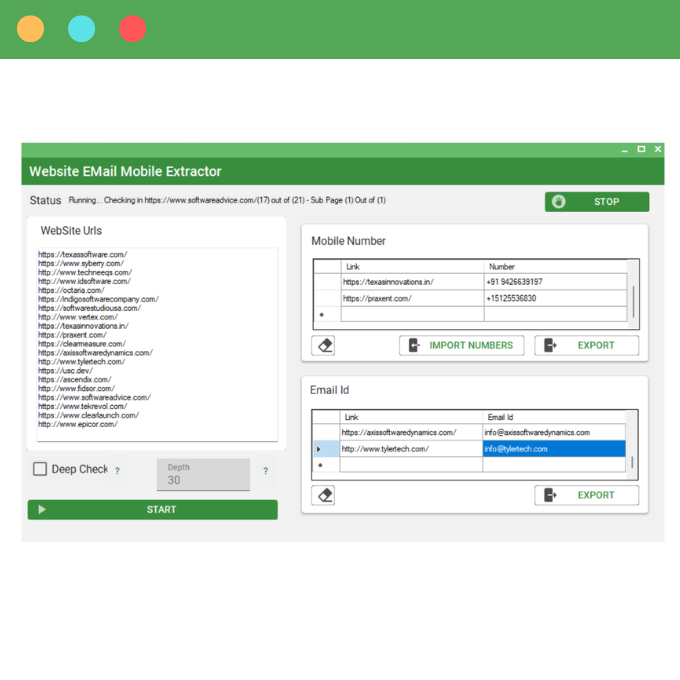Click the eraser icon under Email Id table
Image resolution: width=680 pixels, height=680 pixels.
[x=323, y=495]
